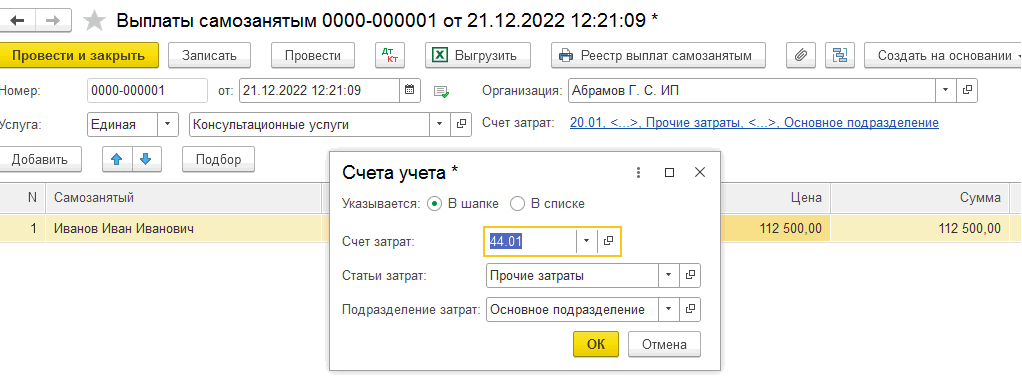This screenshot has height=391, width=1022.
Task: Select the В списке radio option
Action: [x=547, y=203]
